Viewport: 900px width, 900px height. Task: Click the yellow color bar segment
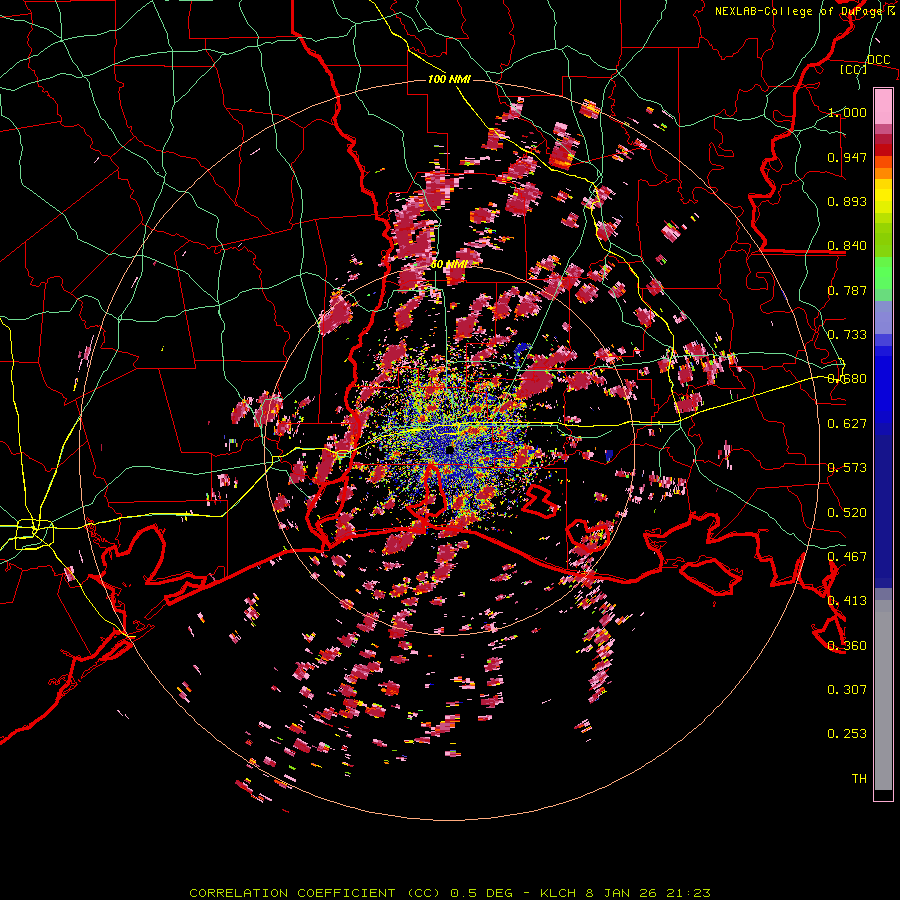click(883, 198)
